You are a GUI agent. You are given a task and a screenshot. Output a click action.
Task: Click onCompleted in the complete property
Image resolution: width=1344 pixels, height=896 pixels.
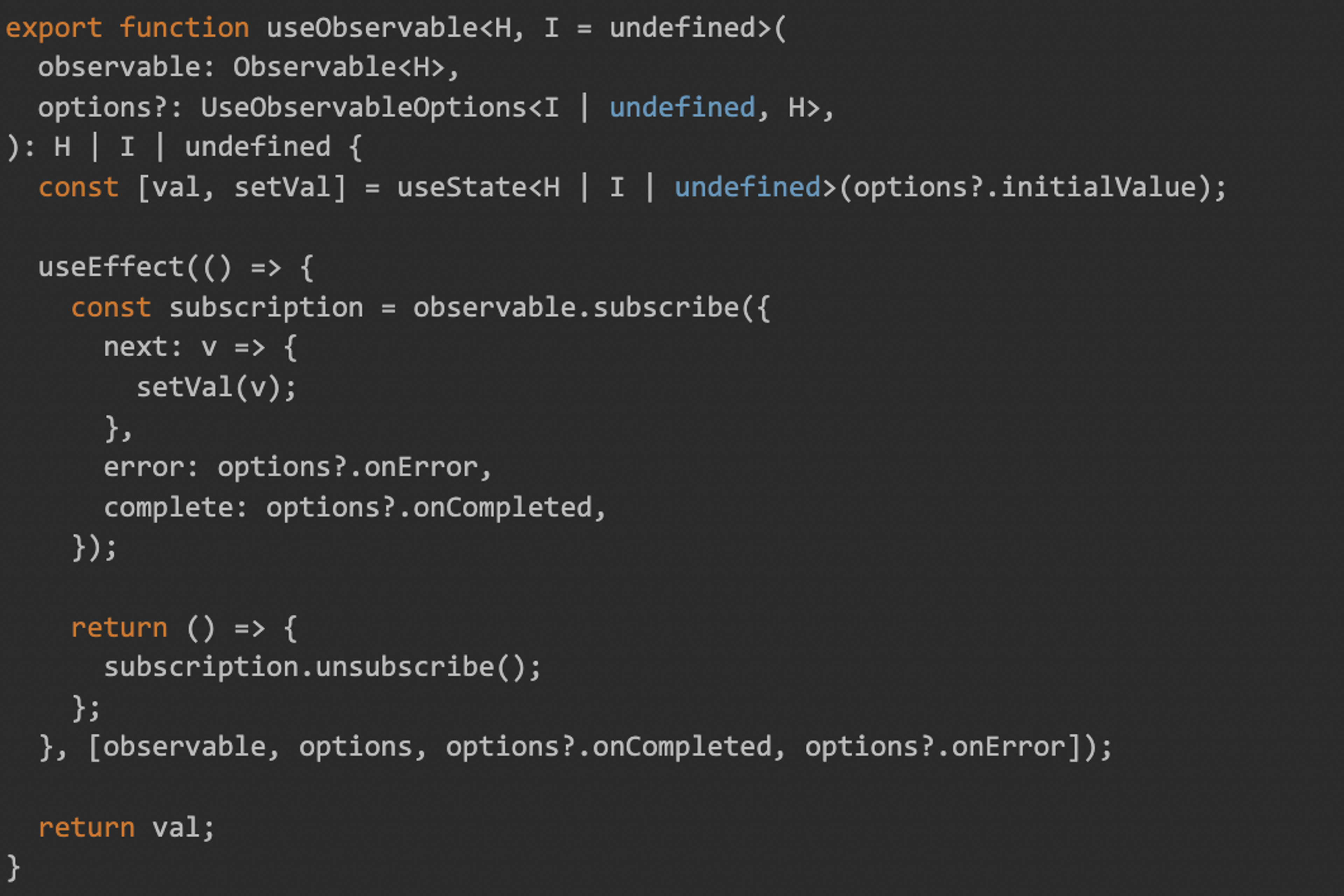[502, 507]
